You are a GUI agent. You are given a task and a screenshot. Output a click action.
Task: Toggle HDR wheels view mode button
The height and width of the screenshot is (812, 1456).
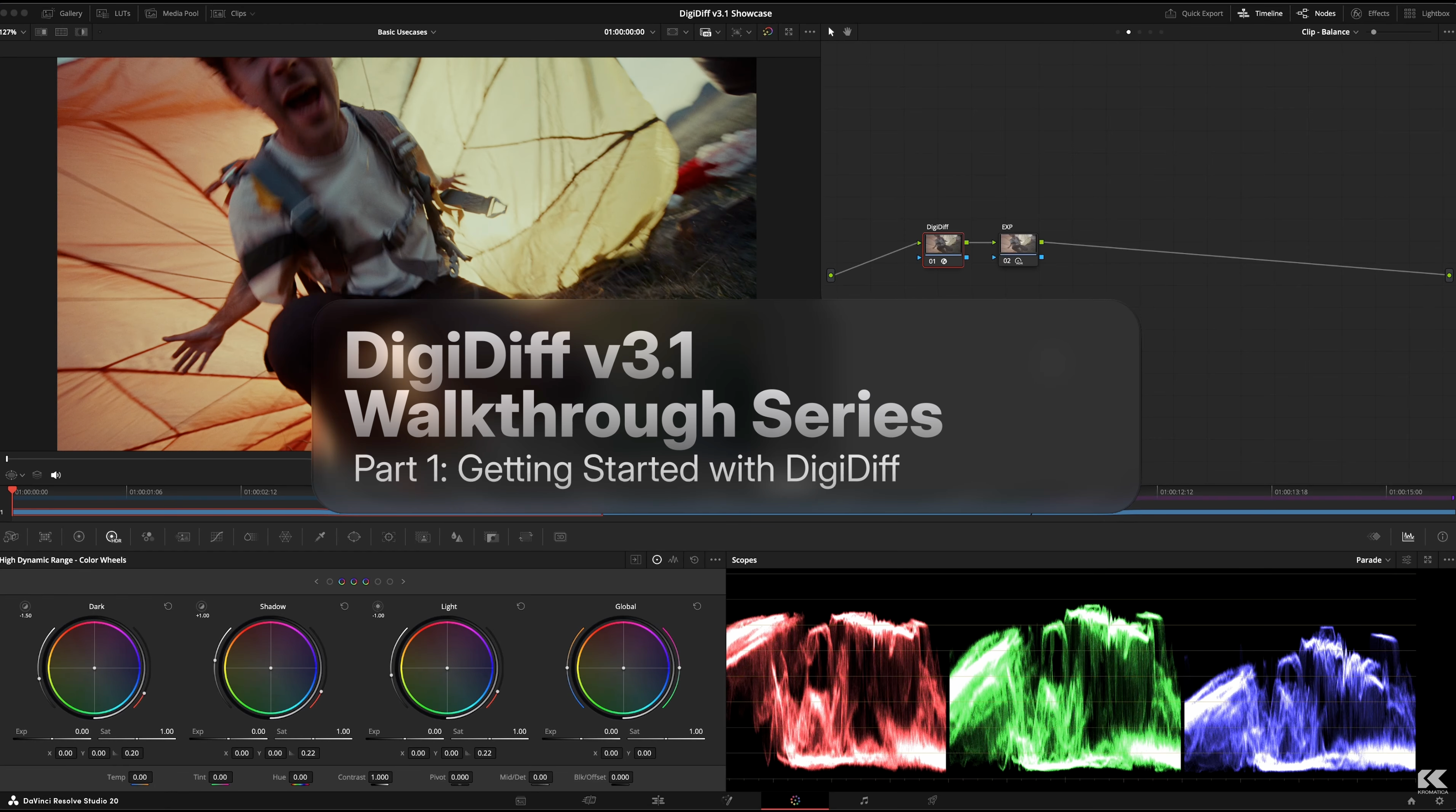tap(657, 560)
